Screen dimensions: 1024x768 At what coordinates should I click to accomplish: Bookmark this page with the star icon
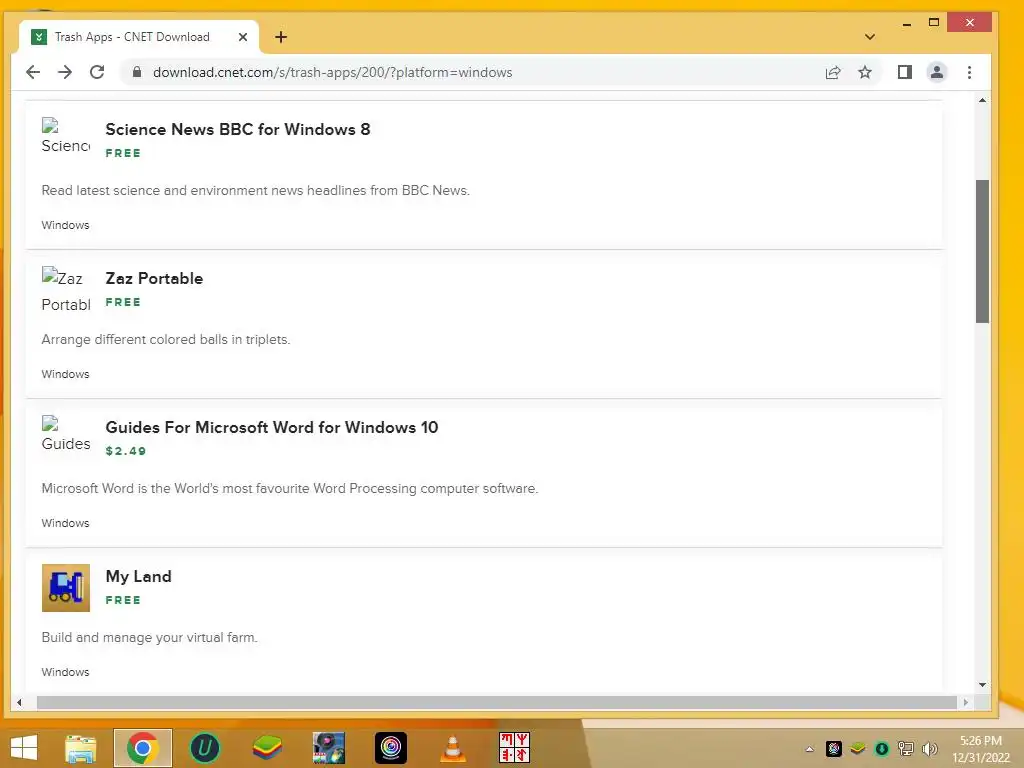coord(865,72)
